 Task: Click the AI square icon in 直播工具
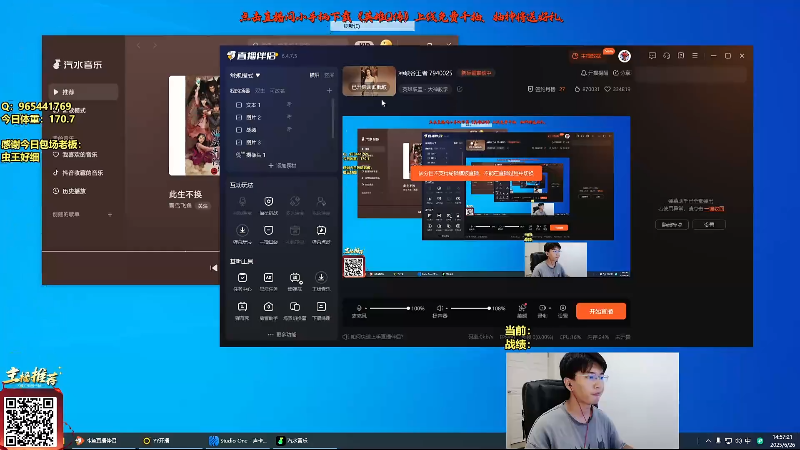(268, 278)
